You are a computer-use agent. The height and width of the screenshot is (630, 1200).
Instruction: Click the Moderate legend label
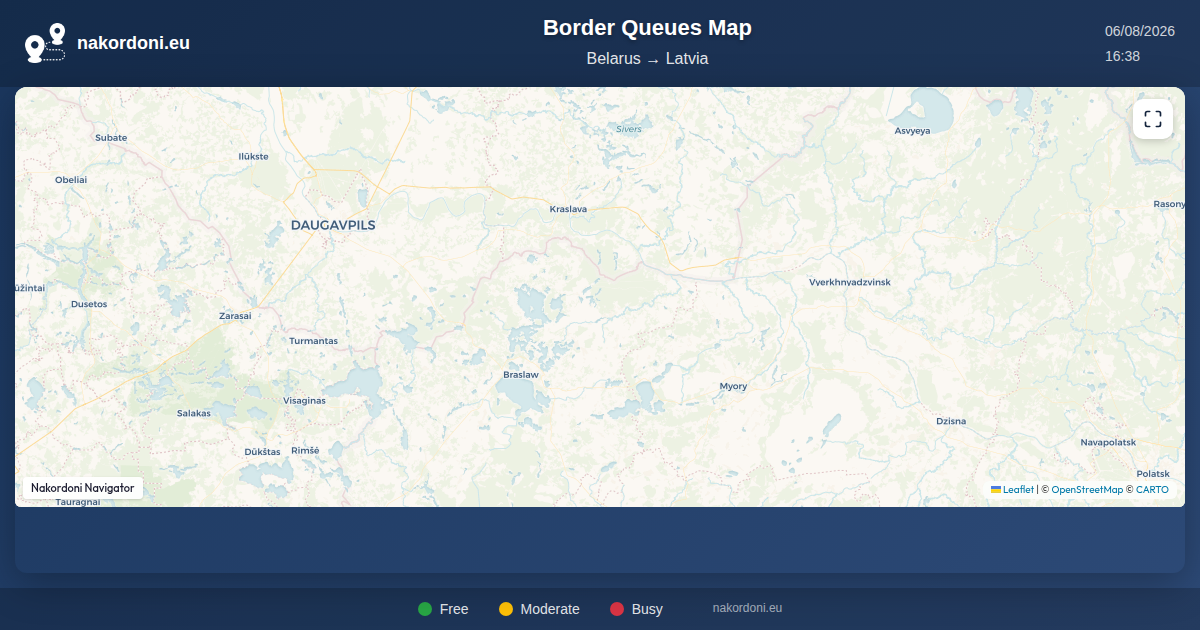tap(550, 609)
